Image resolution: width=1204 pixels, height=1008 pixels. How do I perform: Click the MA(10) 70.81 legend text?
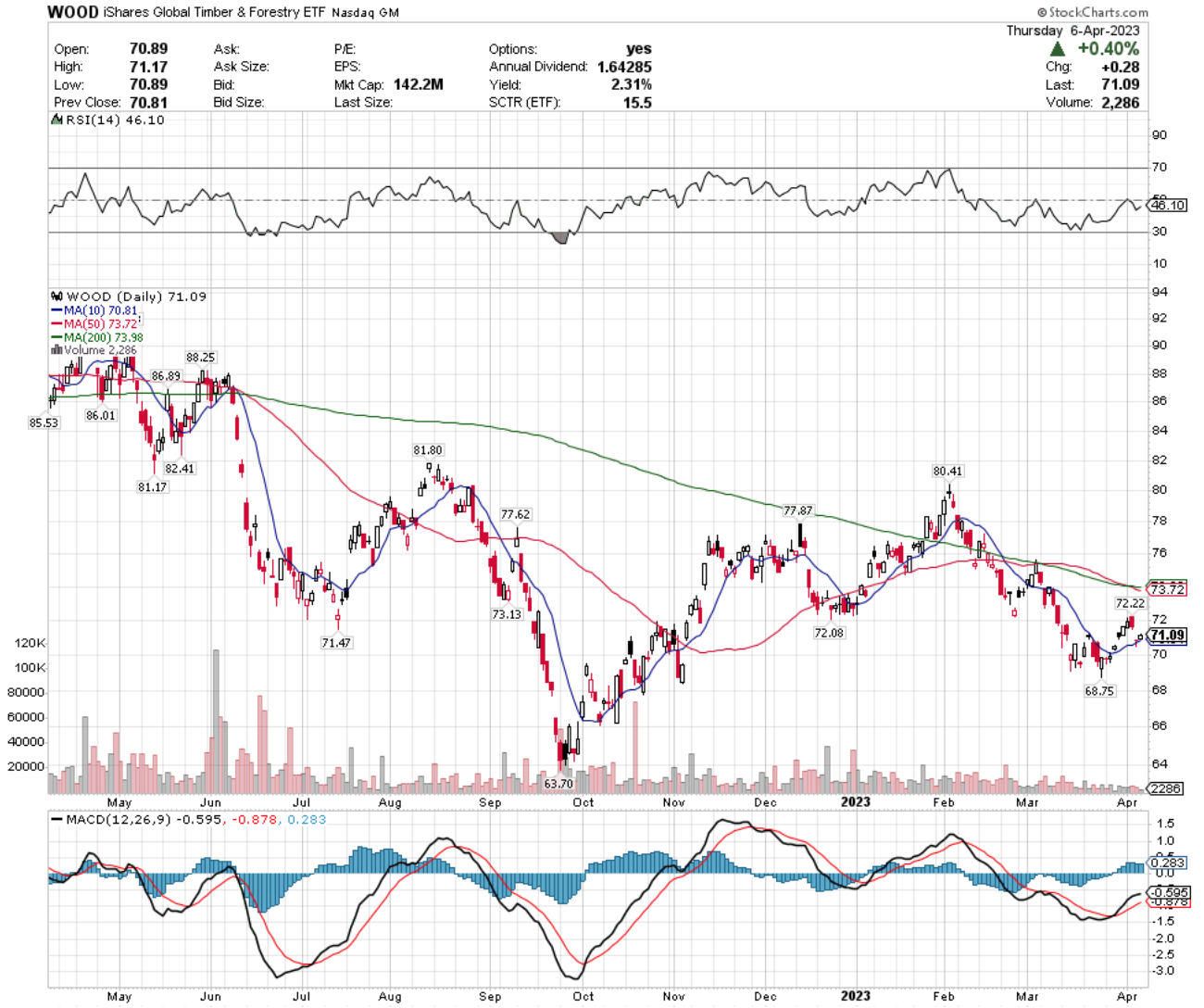point(100,310)
